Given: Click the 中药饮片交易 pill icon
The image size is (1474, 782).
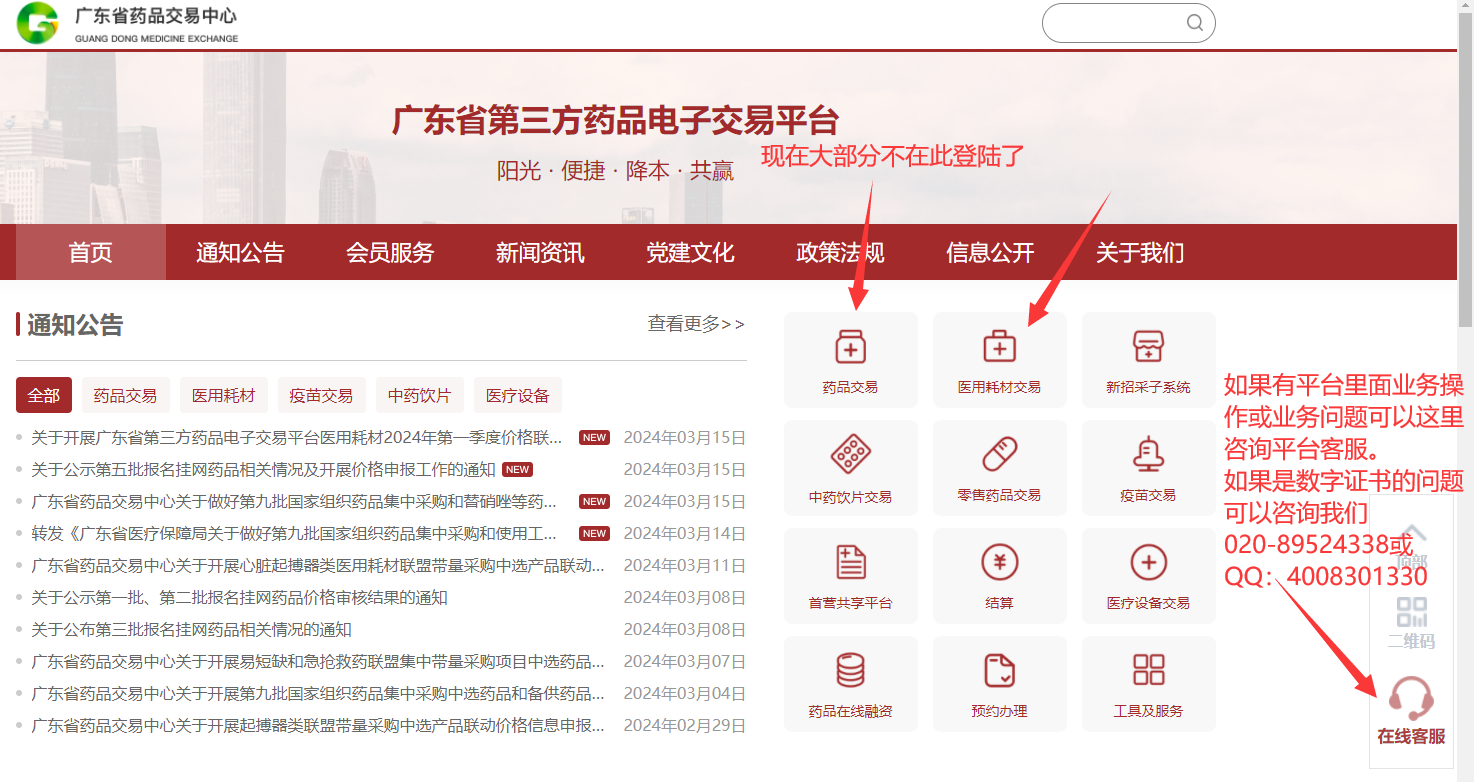Looking at the screenshot, I should (x=850, y=456).
